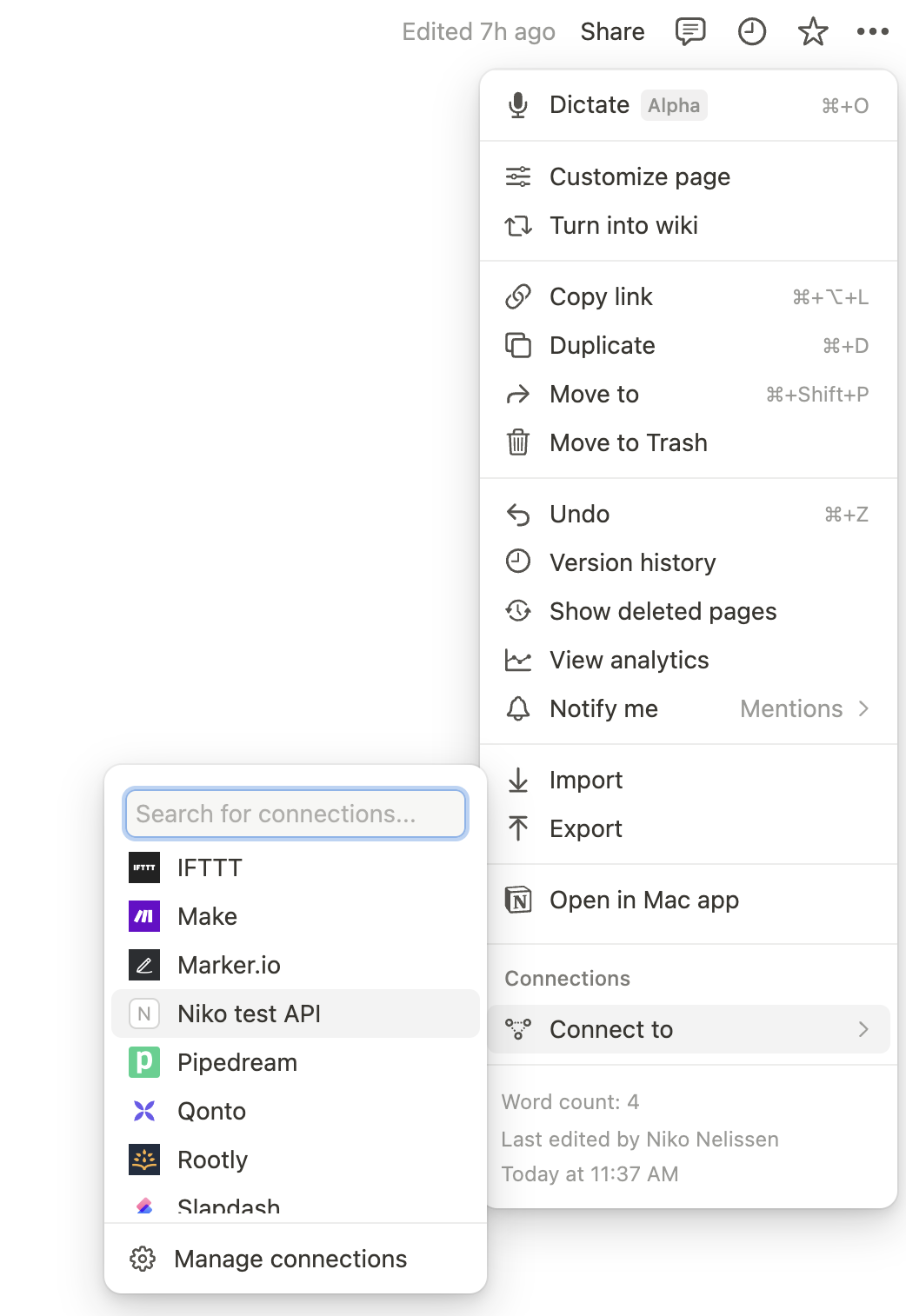Viewport: 906px width, 1316px height.
Task: Open the Share menu
Action: [613, 32]
